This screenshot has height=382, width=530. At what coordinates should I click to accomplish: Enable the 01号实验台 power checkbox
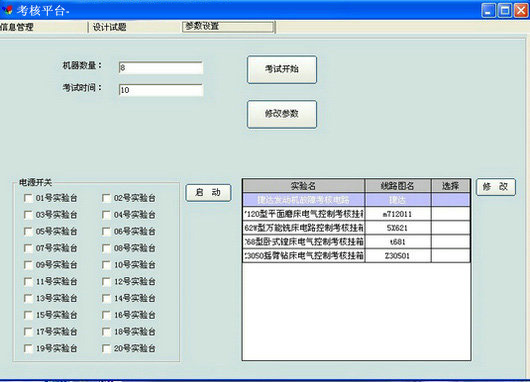click(28, 198)
